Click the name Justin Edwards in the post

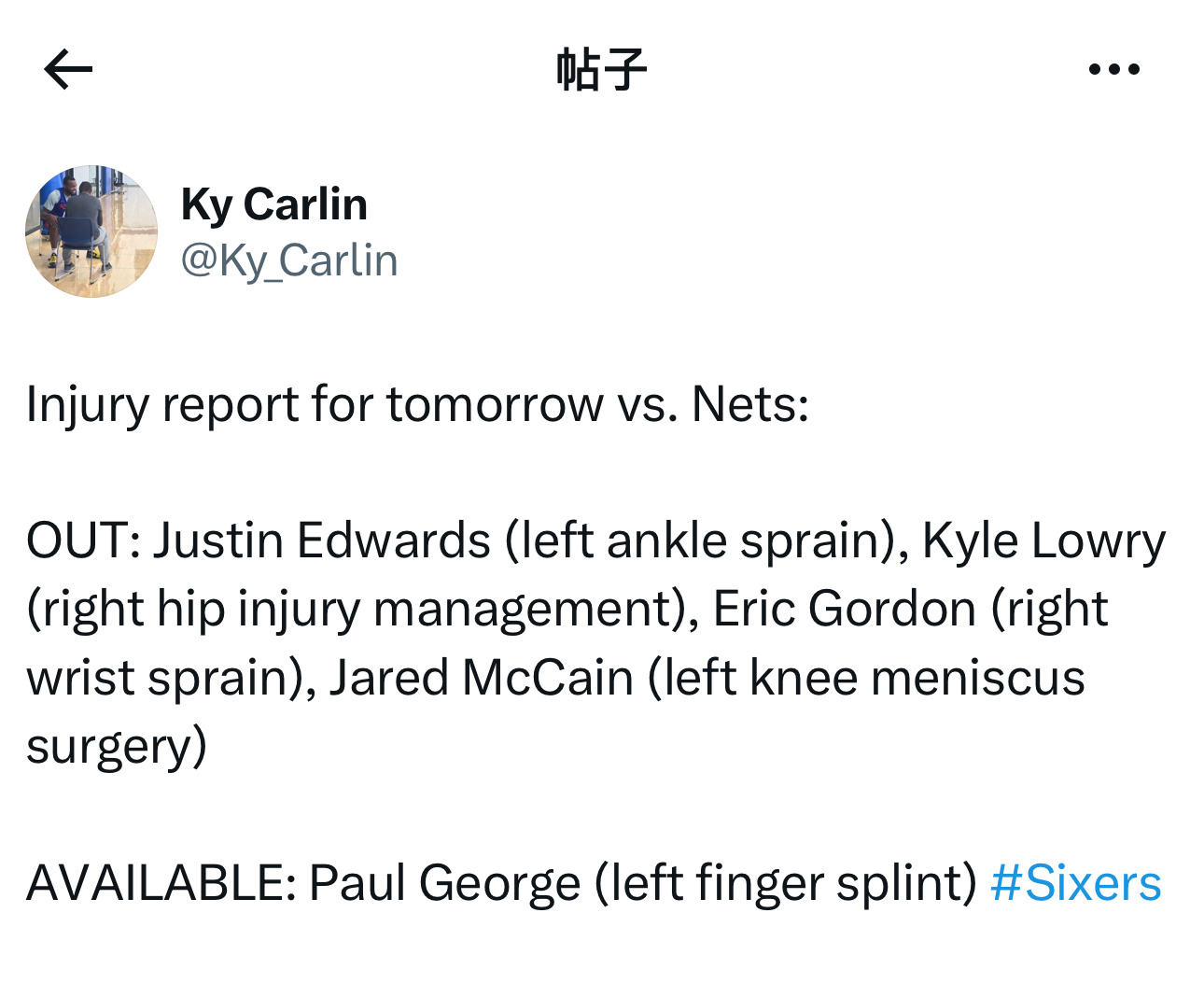point(322,541)
